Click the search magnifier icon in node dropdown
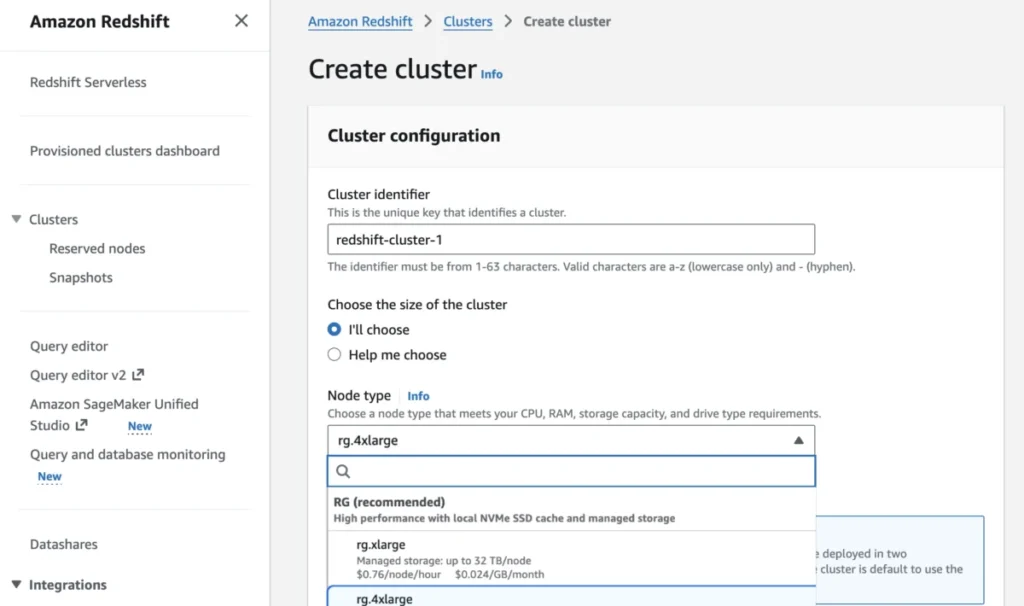The width and height of the screenshot is (1024, 606). (x=343, y=471)
